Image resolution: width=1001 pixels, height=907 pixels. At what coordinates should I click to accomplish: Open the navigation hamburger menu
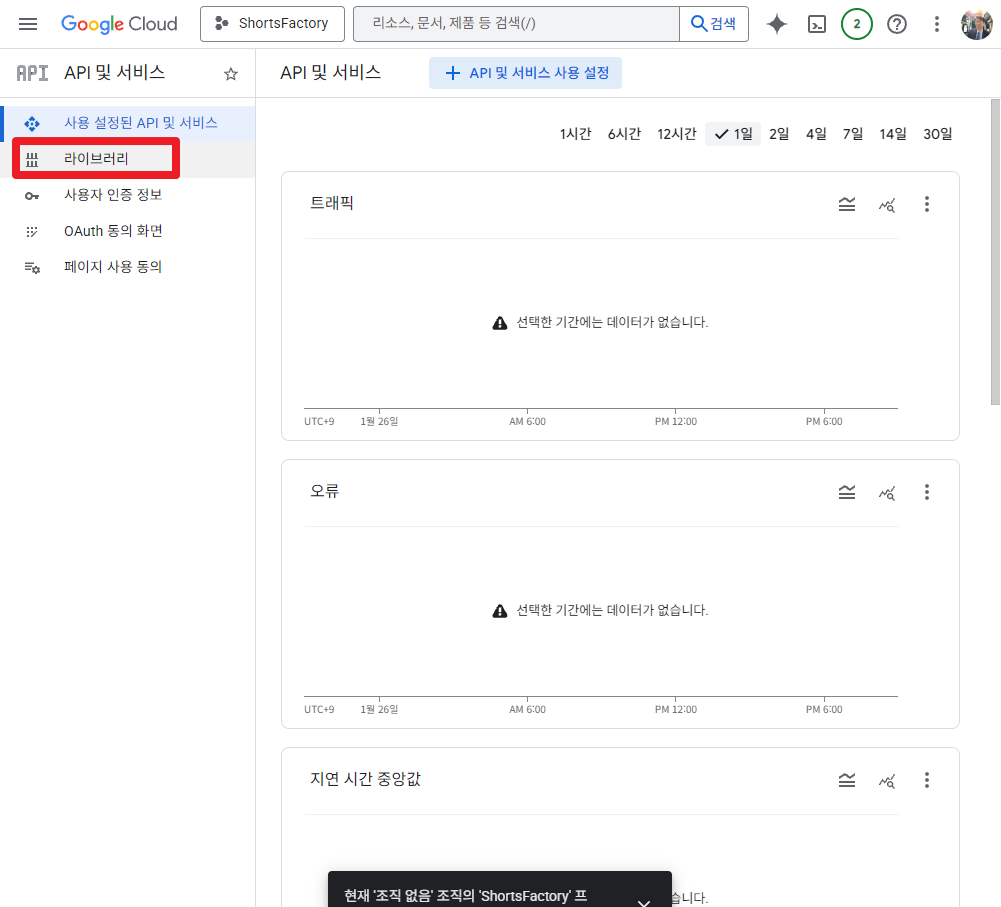(x=28, y=23)
